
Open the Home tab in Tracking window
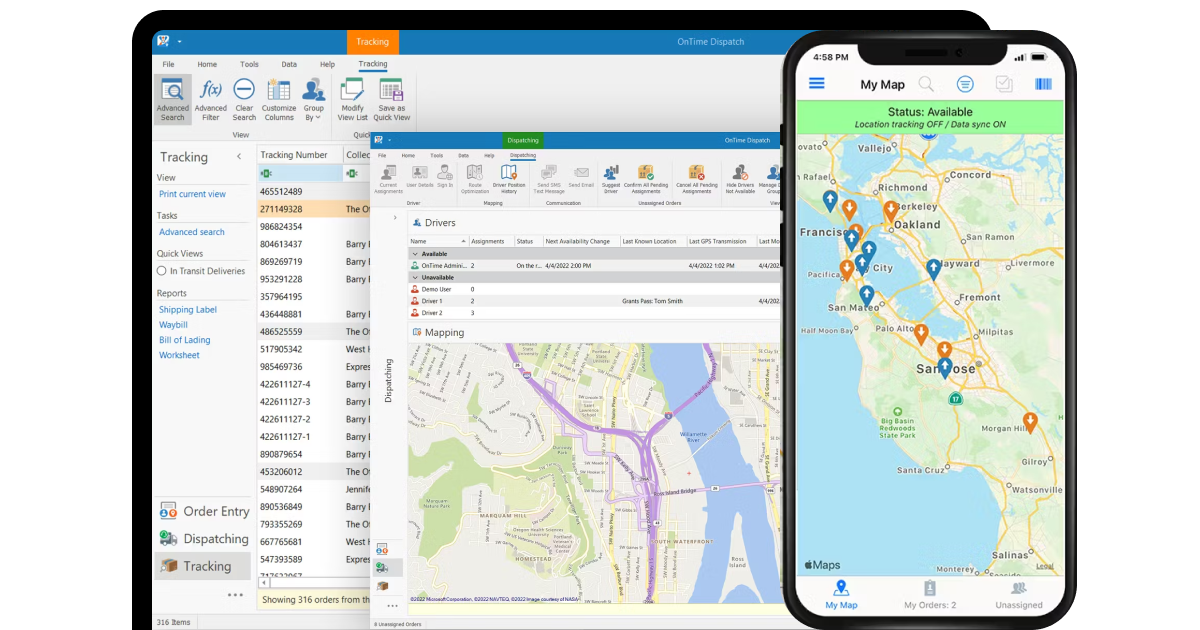(207, 64)
